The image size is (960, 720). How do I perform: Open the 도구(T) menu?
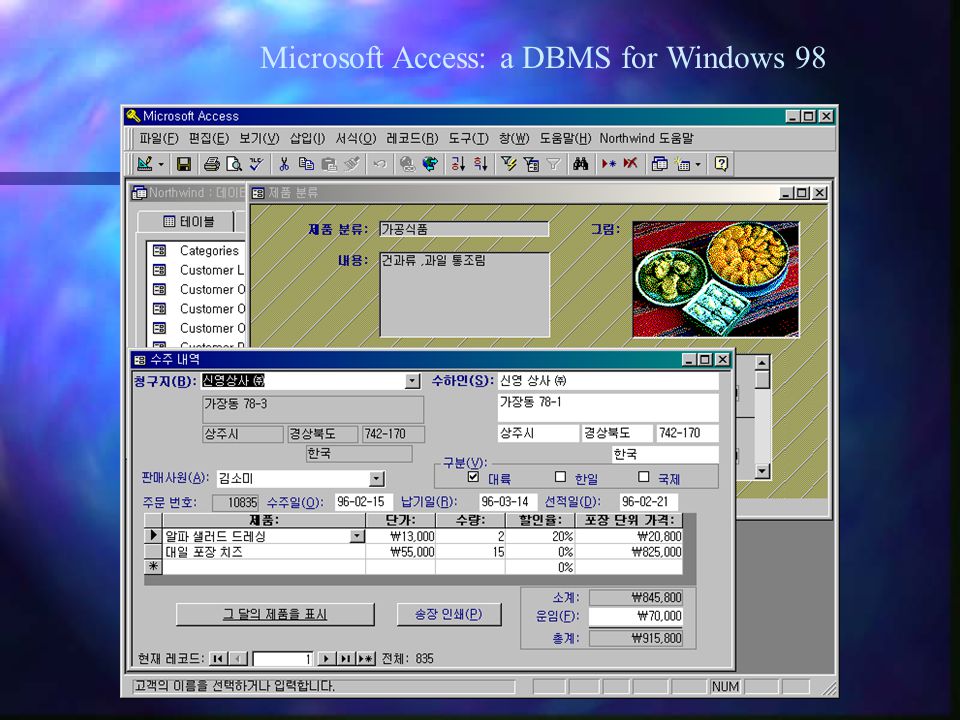468,138
